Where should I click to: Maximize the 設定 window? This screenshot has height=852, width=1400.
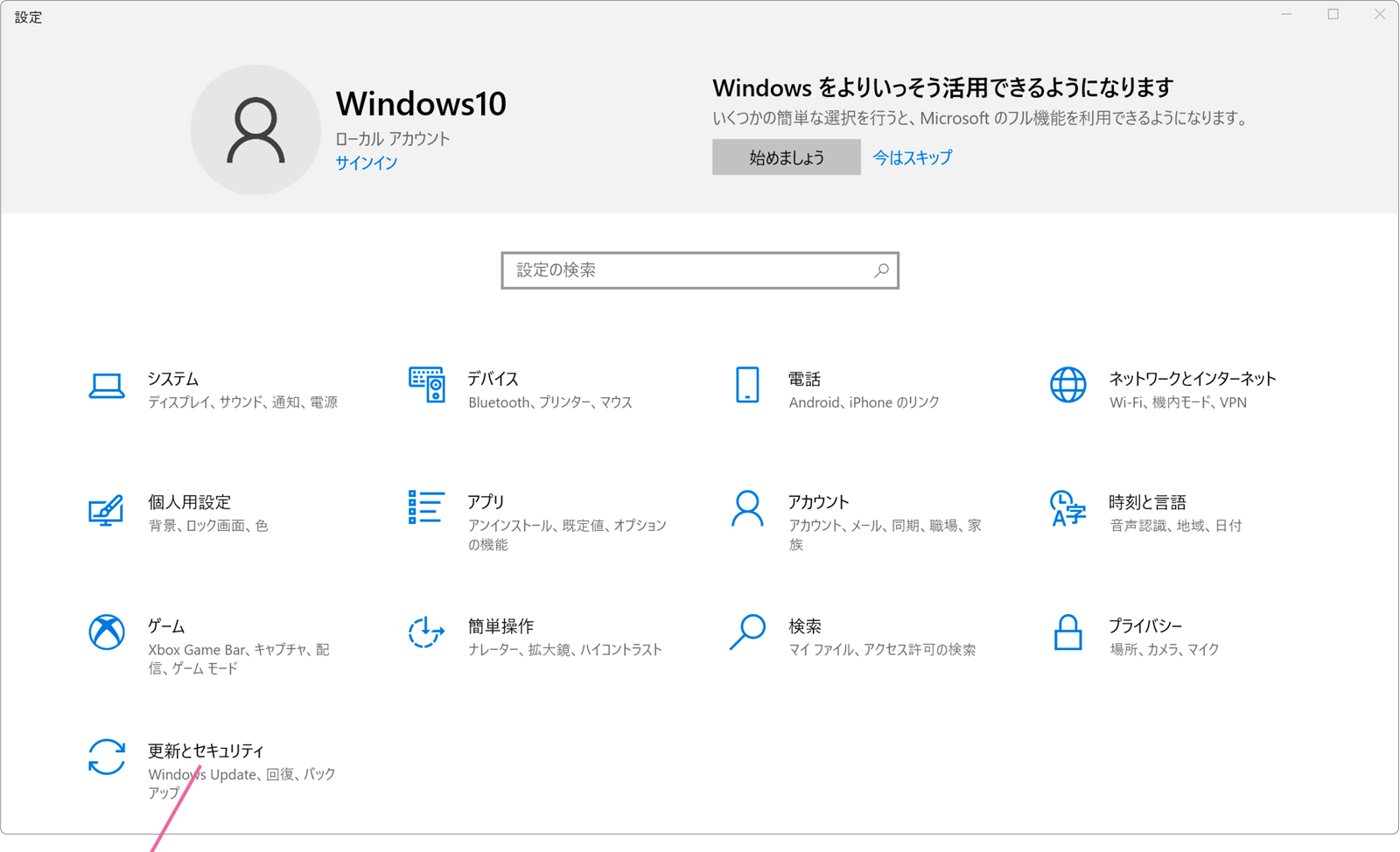pyautogui.click(x=1333, y=15)
